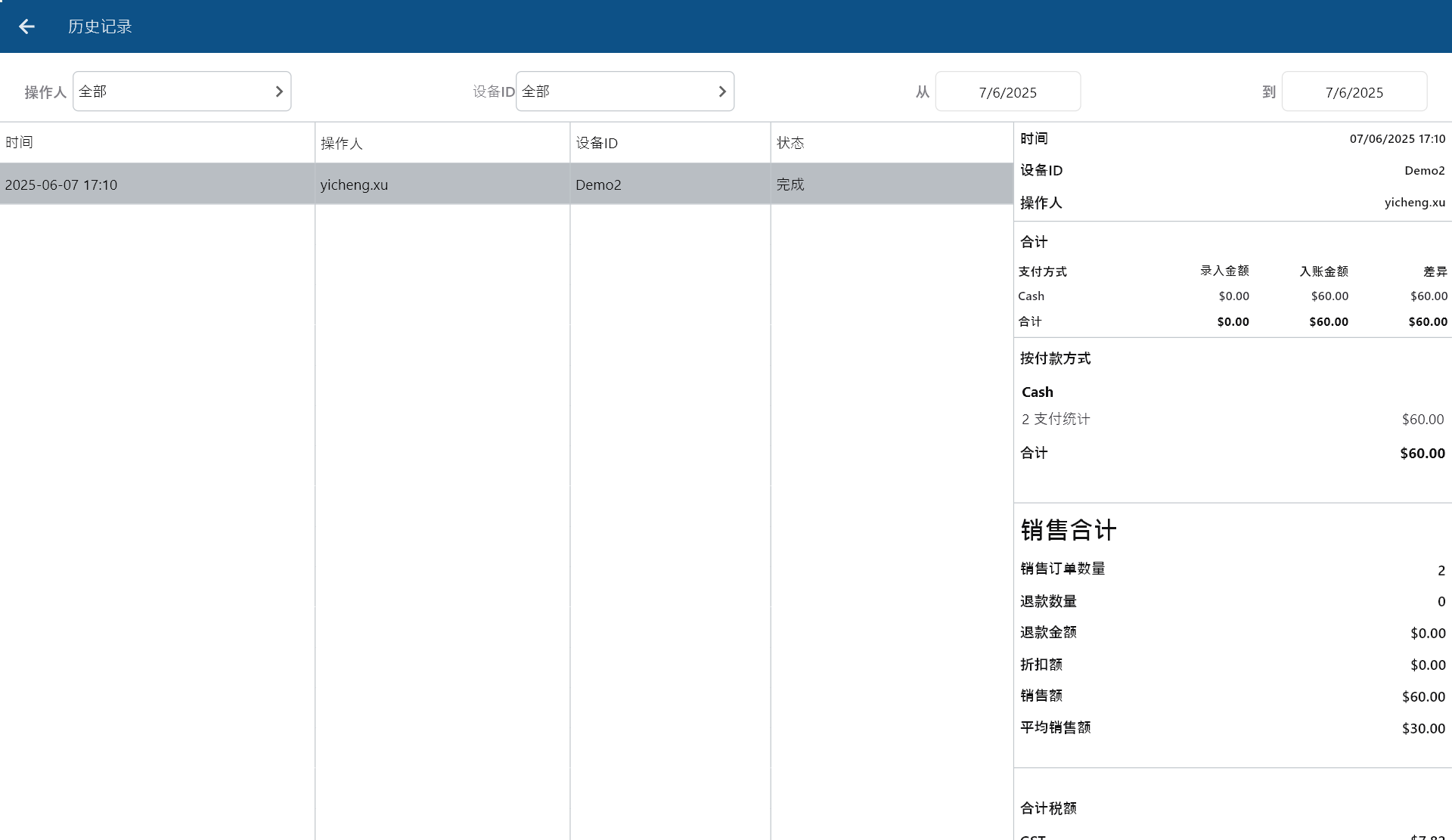Select the 2025-06-07 17:10 record row
This screenshot has height=840, width=1452.
506,184
